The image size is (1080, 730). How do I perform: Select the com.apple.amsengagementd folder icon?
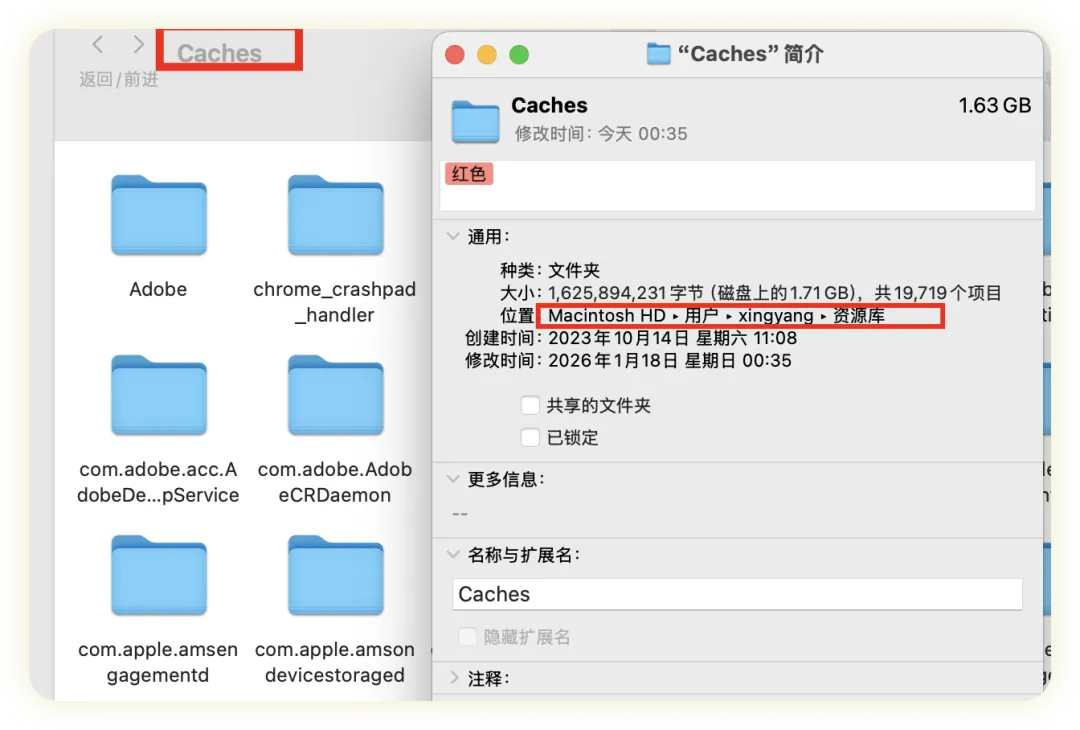pos(158,576)
